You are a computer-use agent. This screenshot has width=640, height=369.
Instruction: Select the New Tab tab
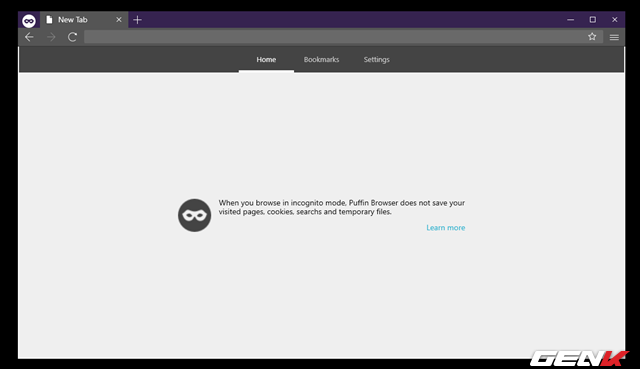coord(84,20)
